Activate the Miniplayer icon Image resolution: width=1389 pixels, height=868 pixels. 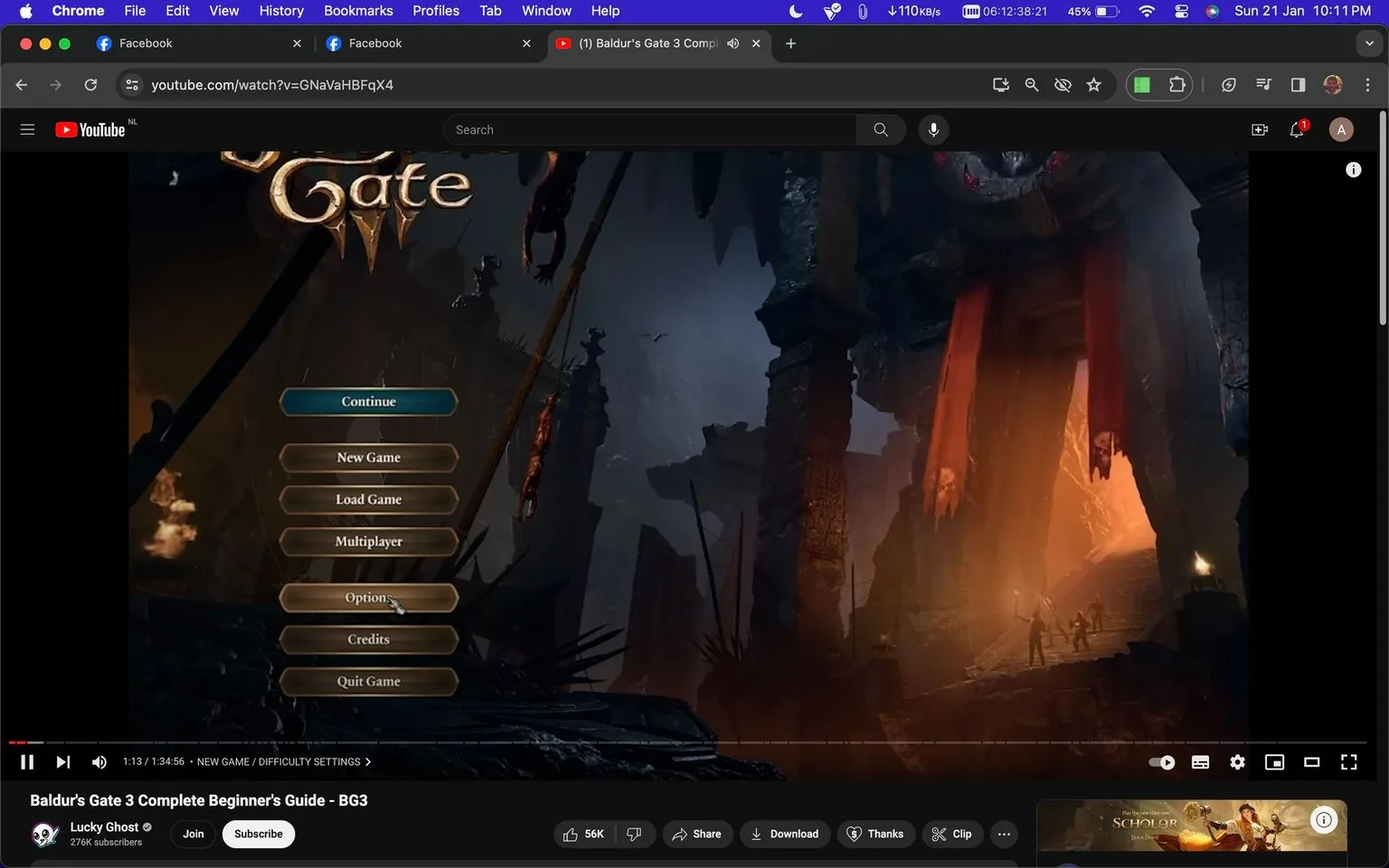pyautogui.click(x=1274, y=761)
